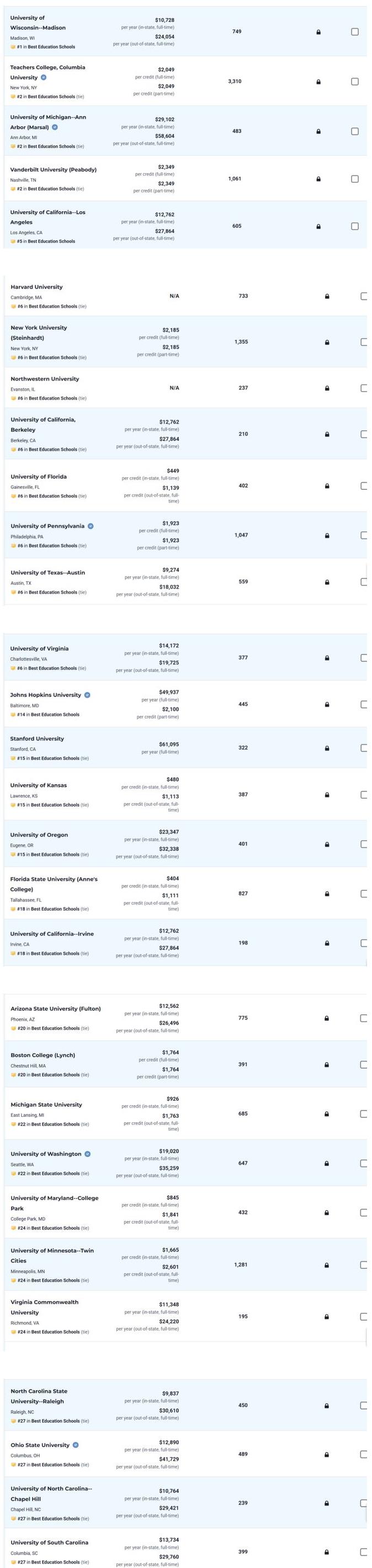Open the Michigan State University profile
Viewport: 372px width, 1568px height.
pyautogui.click(x=46, y=1104)
